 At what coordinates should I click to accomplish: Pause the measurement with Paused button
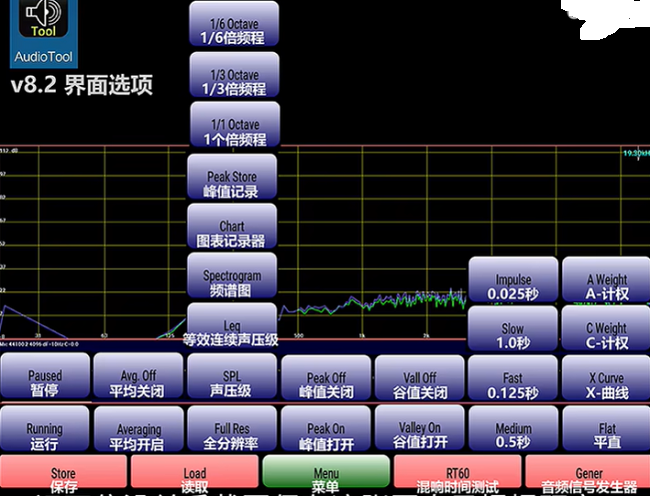point(45,378)
